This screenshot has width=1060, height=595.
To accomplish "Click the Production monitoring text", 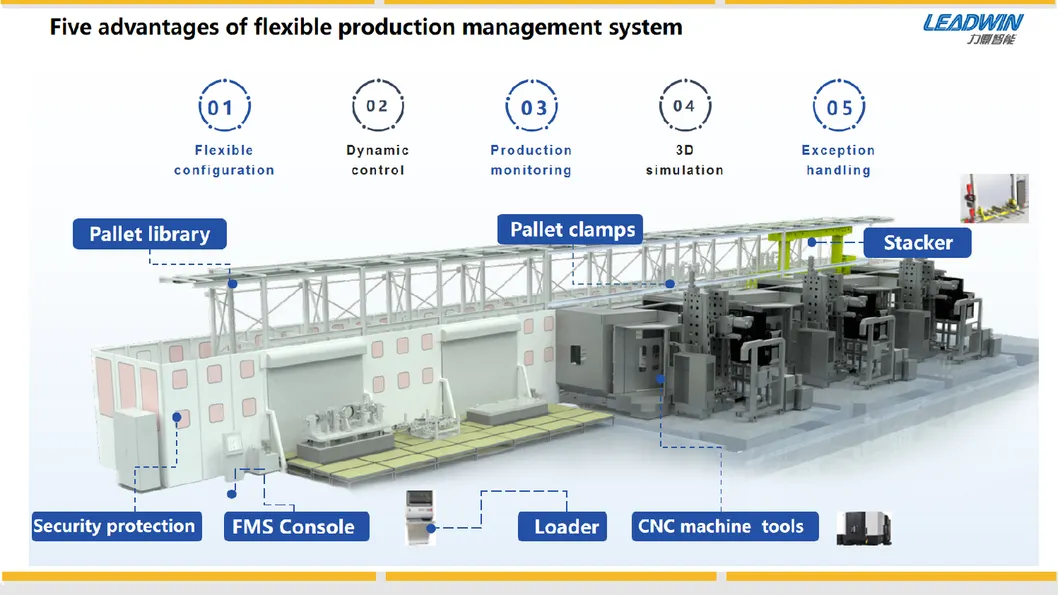I will pos(531,160).
